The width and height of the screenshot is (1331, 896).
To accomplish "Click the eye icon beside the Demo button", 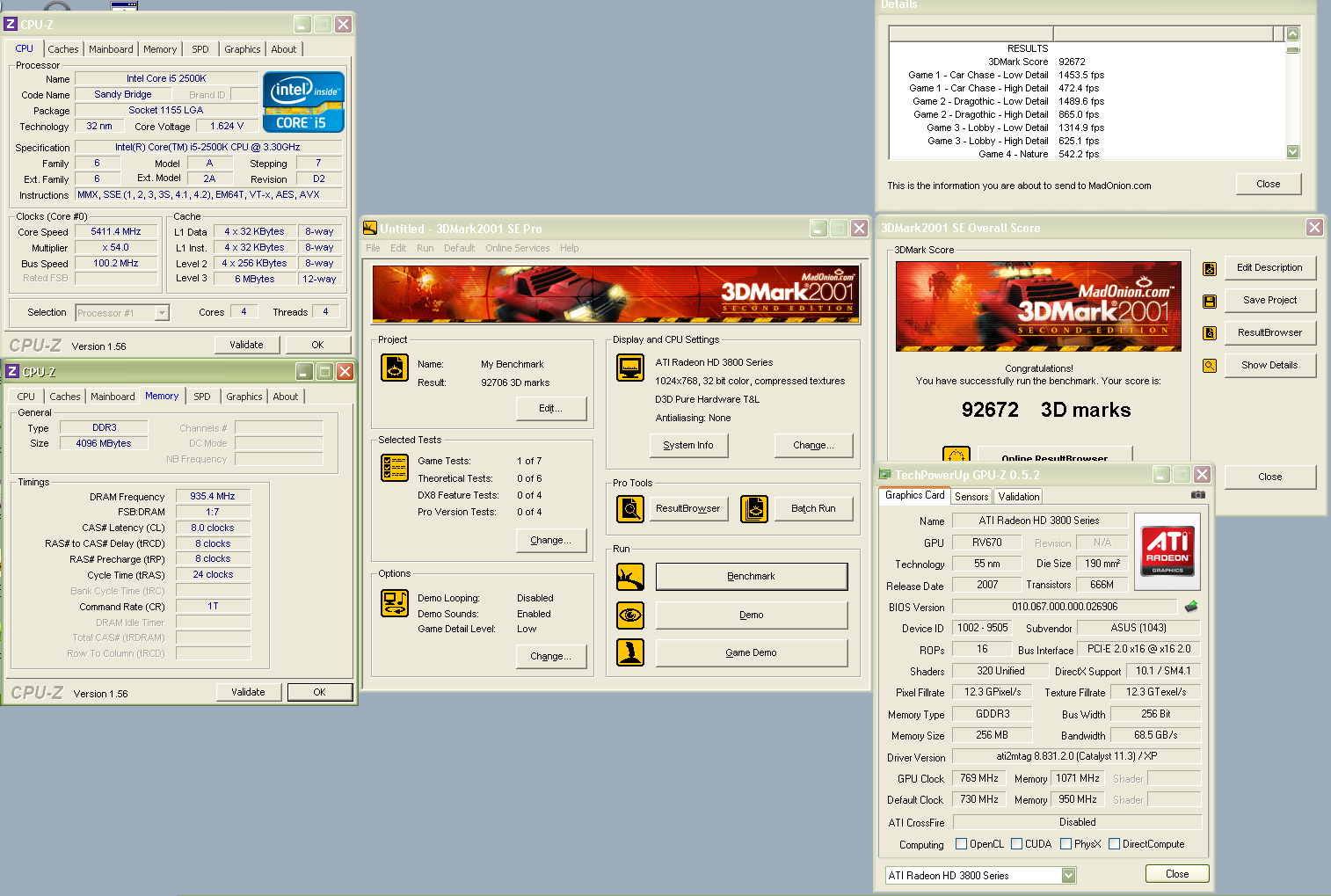I will (x=630, y=616).
